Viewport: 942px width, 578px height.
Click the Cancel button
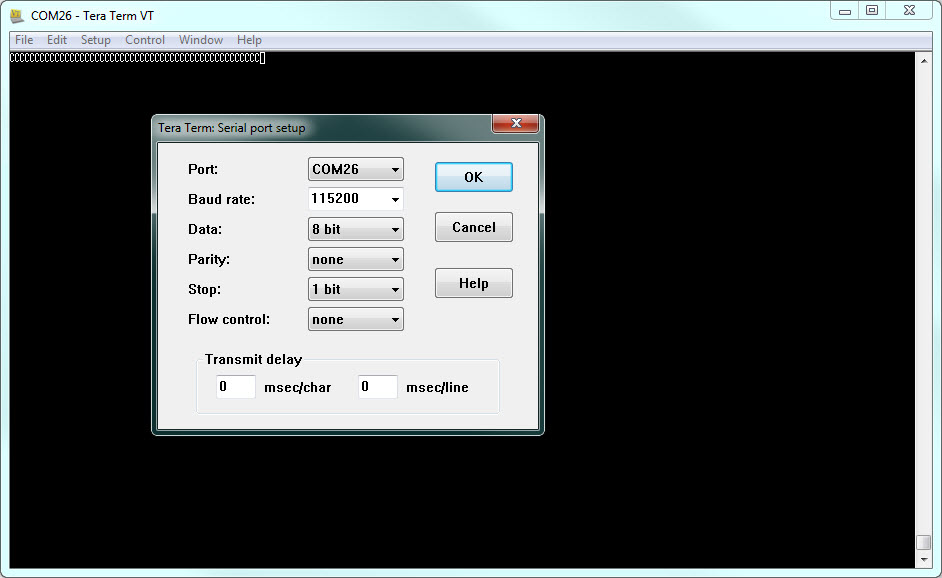(473, 227)
